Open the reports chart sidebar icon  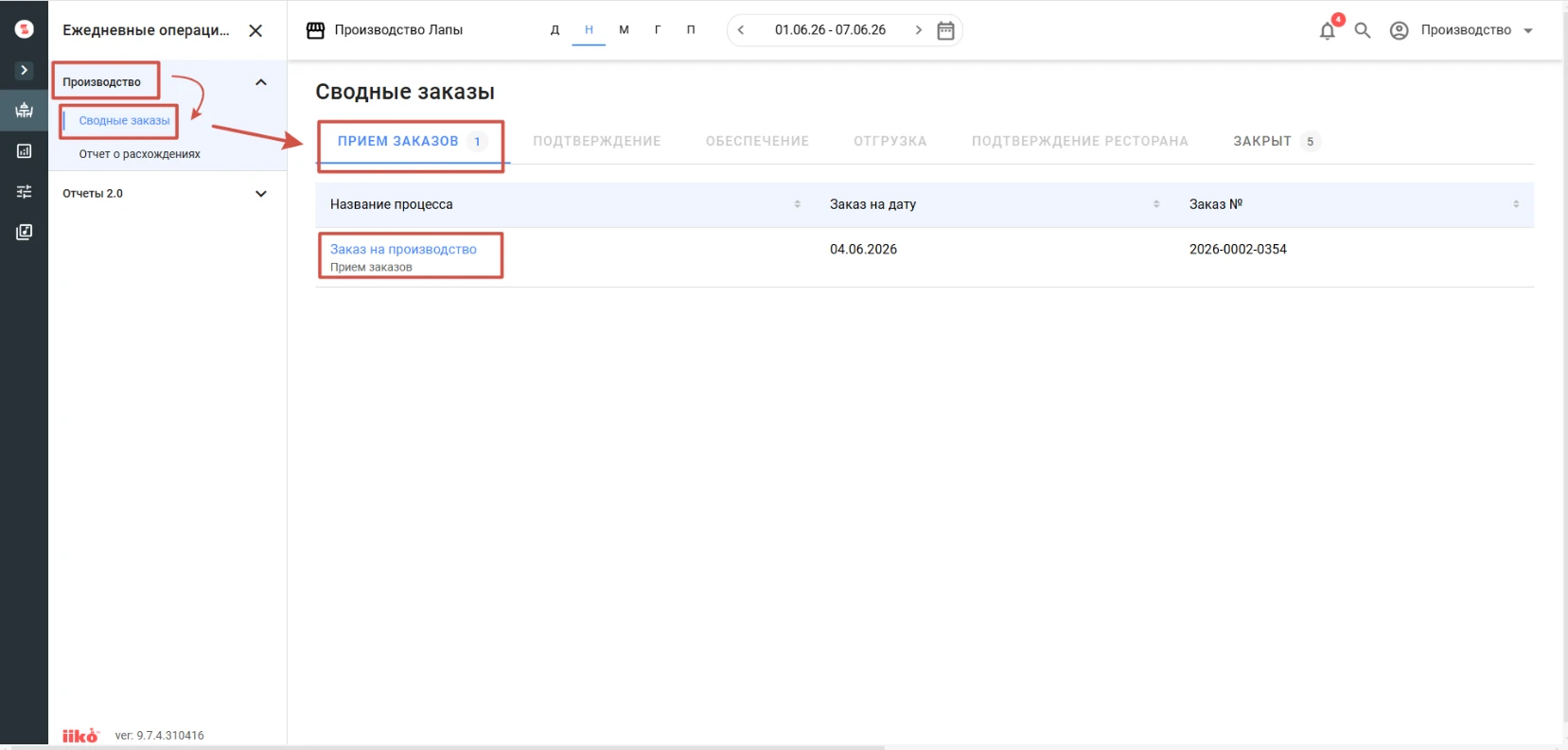tap(24, 151)
